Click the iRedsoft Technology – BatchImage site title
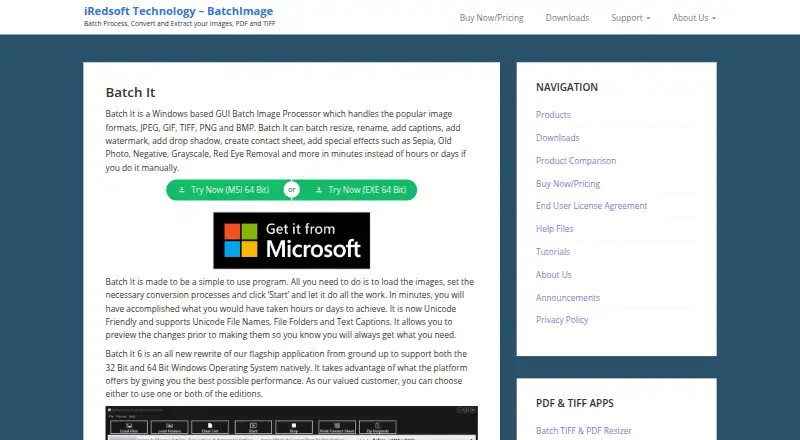Image resolution: width=800 pixels, height=440 pixels. tap(179, 11)
